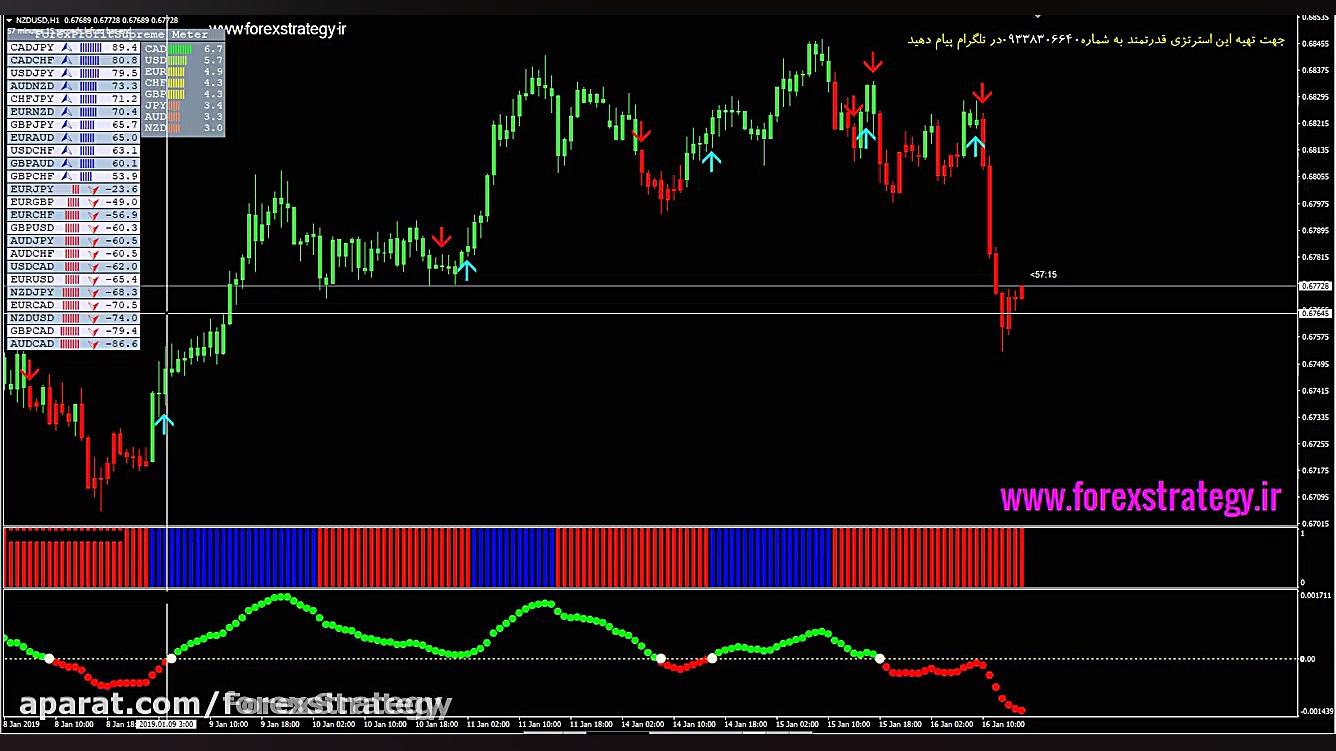Click the up-arrow icon in the EURNZD row

(x=67, y=112)
